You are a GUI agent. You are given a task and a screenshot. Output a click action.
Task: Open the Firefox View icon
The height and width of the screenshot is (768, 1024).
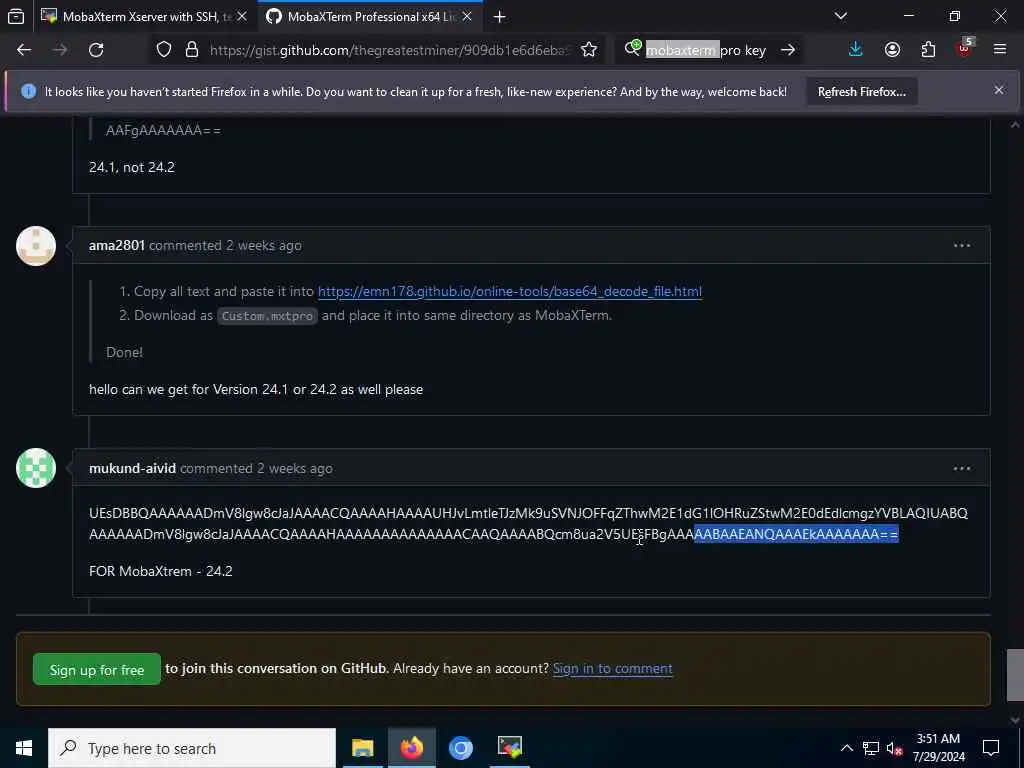16,16
